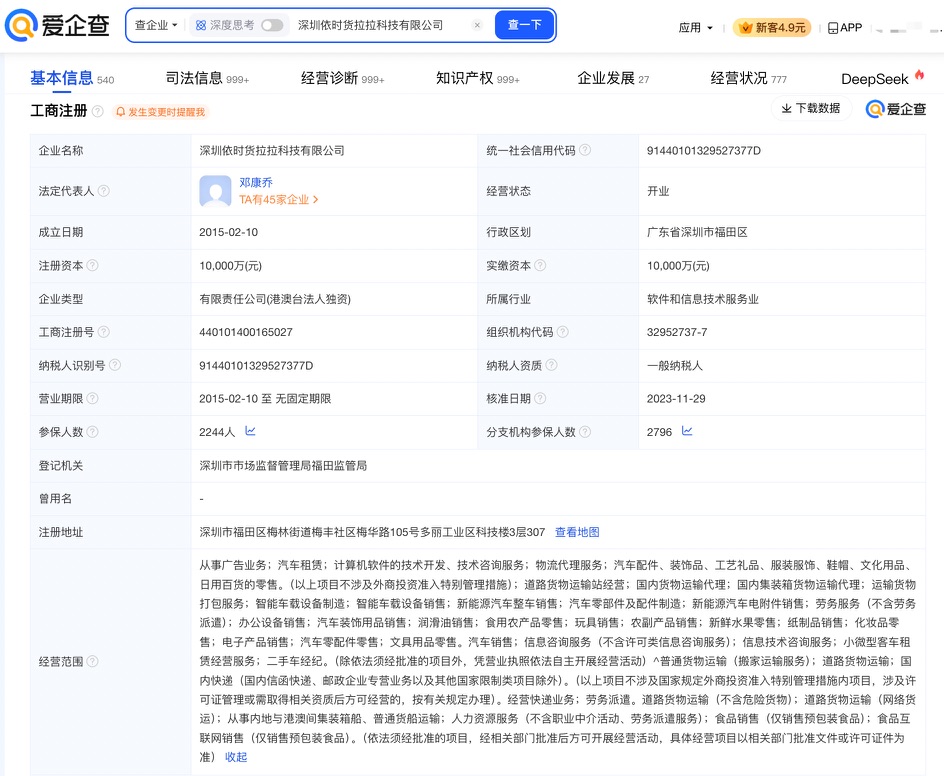Screen dimensions: 944x776
Task: Click the 查看地图 link
Action: [577, 532]
